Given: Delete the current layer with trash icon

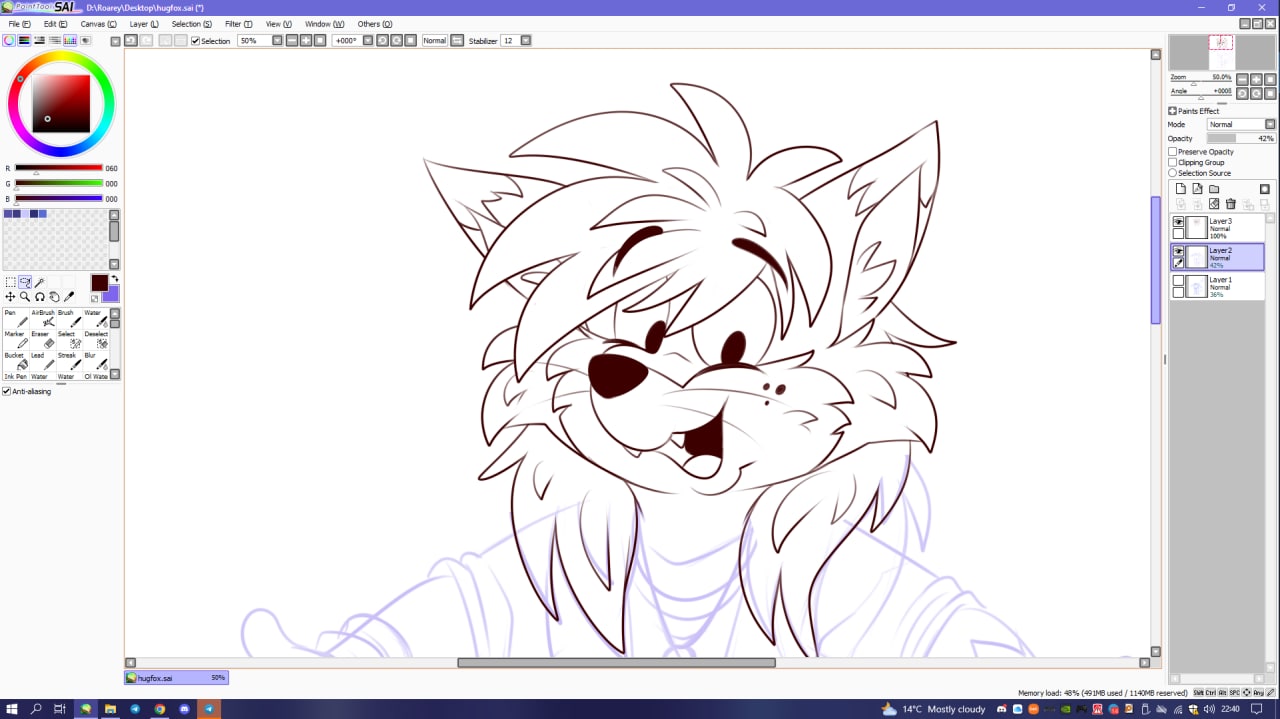Looking at the screenshot, I should tap(1231, 204).
